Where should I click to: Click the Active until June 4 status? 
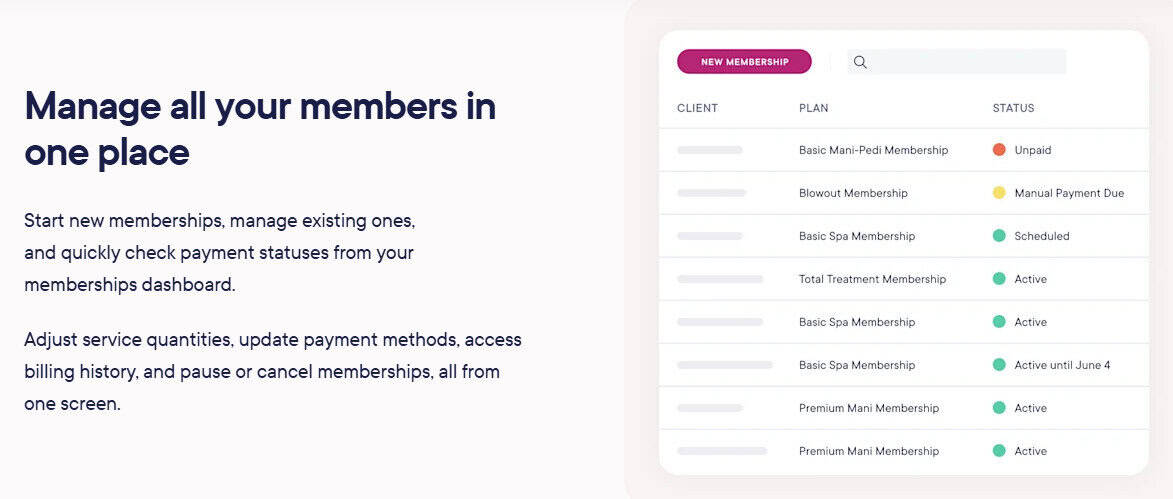[1062, 365]
